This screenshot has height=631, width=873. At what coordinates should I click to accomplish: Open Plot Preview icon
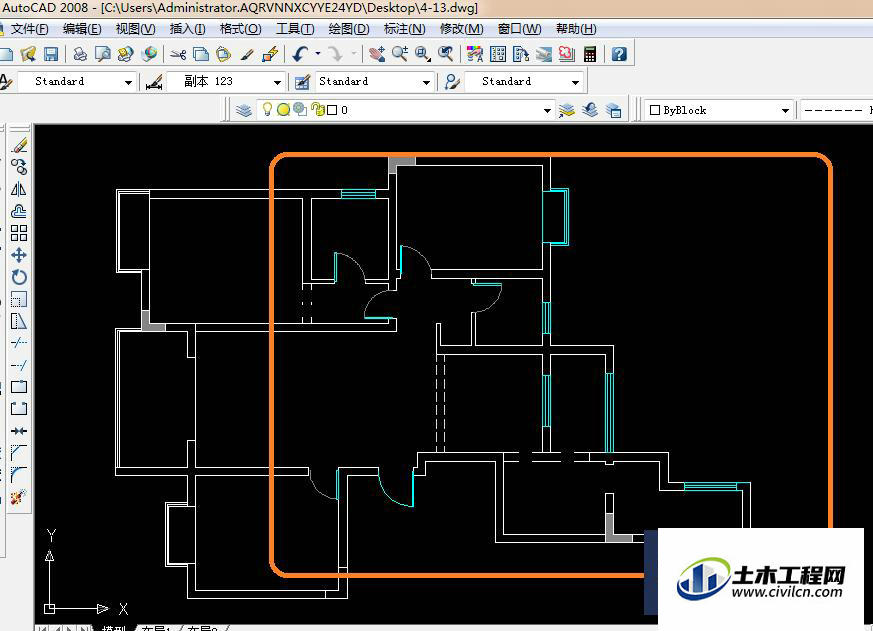click(103, 54)
